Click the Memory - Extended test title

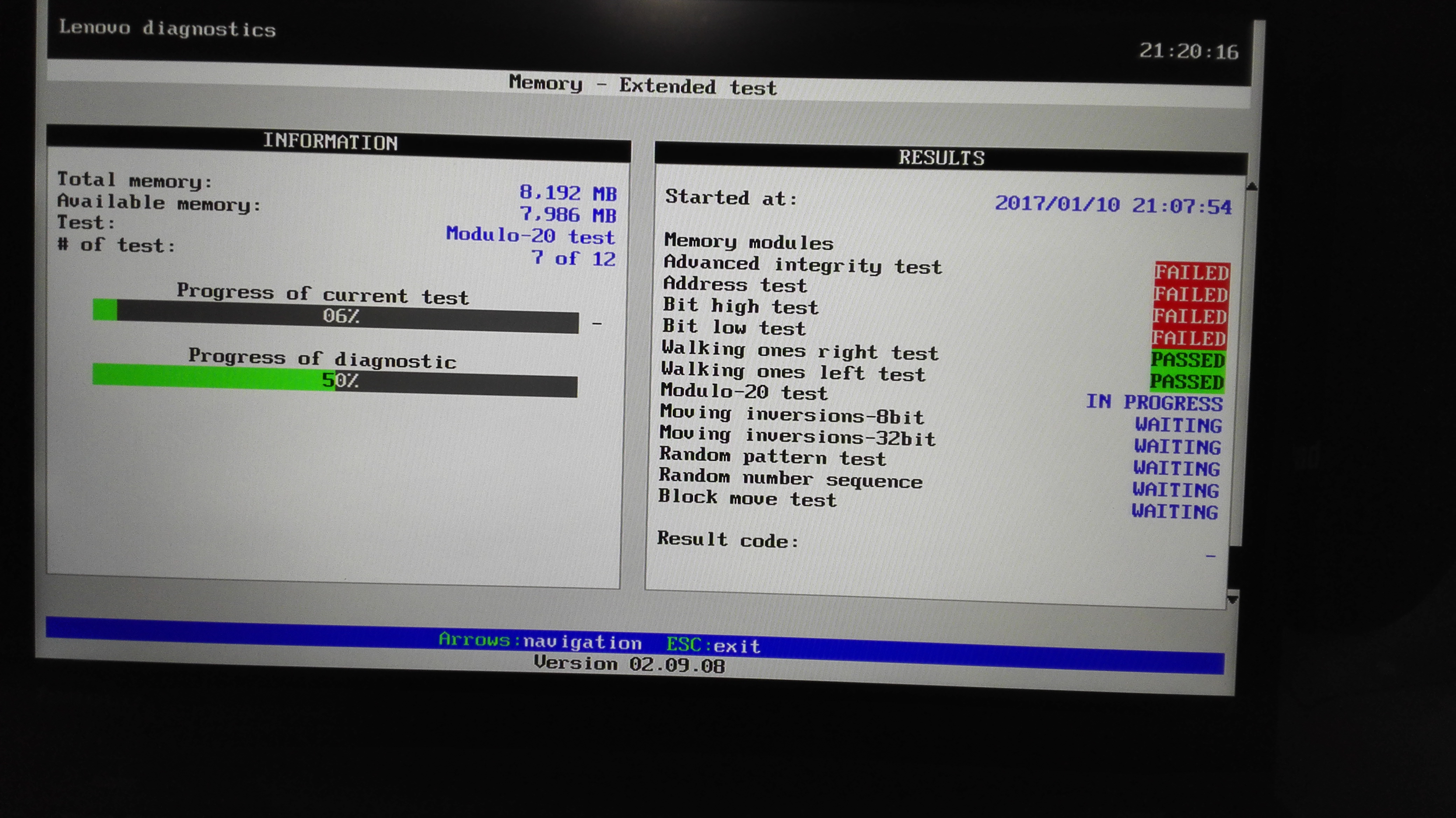643,86
